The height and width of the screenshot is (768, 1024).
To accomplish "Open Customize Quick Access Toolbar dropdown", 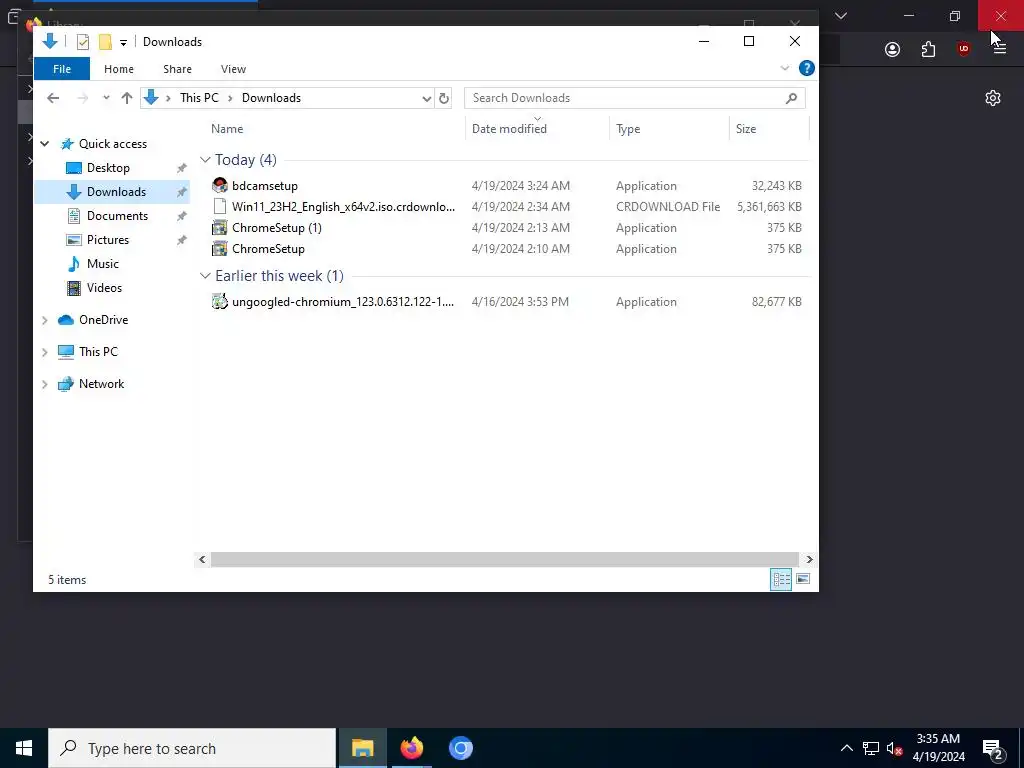I will coord(123,43).
